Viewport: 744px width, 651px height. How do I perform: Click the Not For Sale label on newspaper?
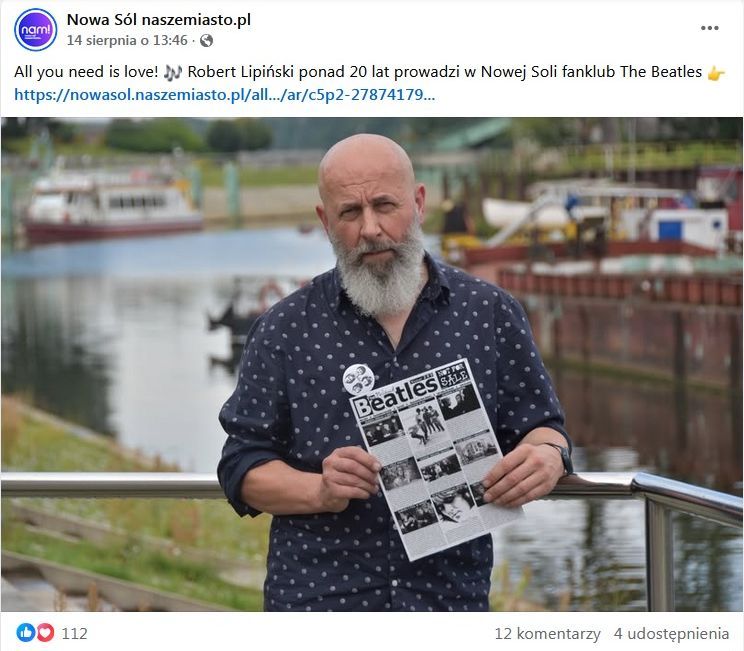[454, 375]
